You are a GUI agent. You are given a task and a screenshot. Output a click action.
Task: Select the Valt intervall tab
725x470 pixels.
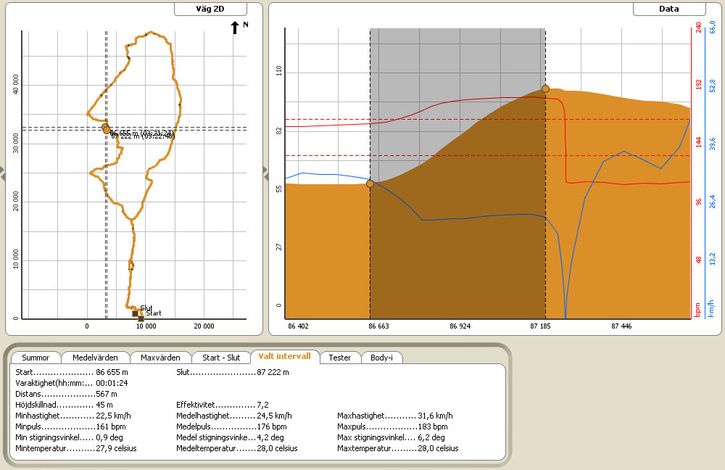(x=281, y=357)
